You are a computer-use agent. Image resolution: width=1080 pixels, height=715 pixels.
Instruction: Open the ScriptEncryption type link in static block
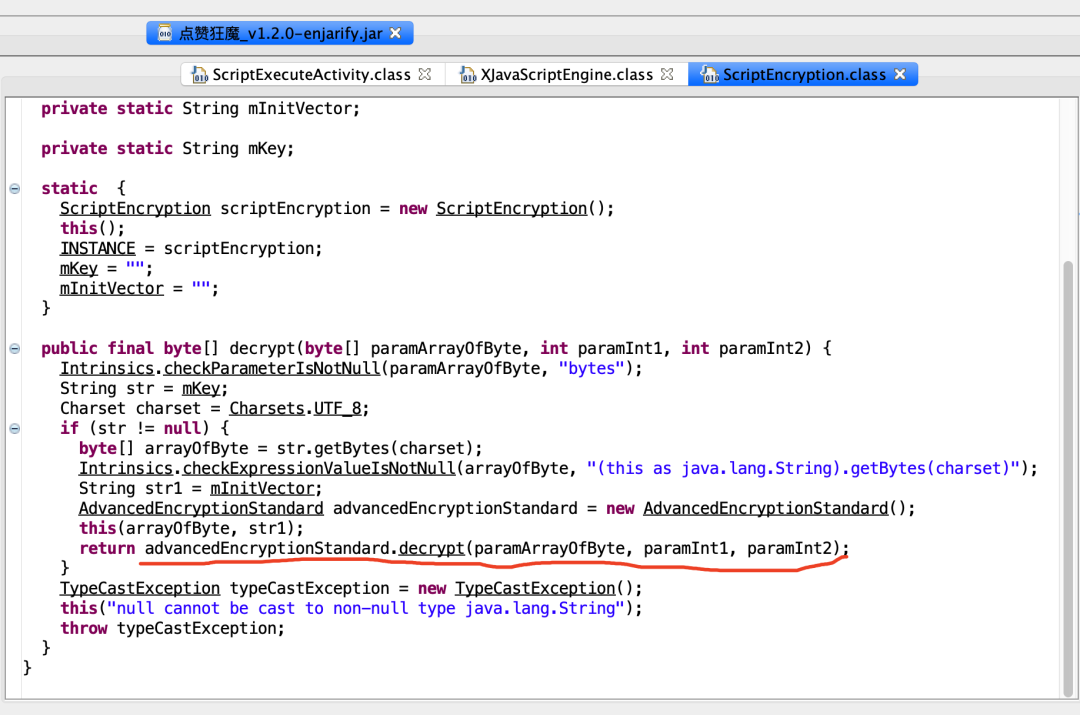tap(135, 208)
